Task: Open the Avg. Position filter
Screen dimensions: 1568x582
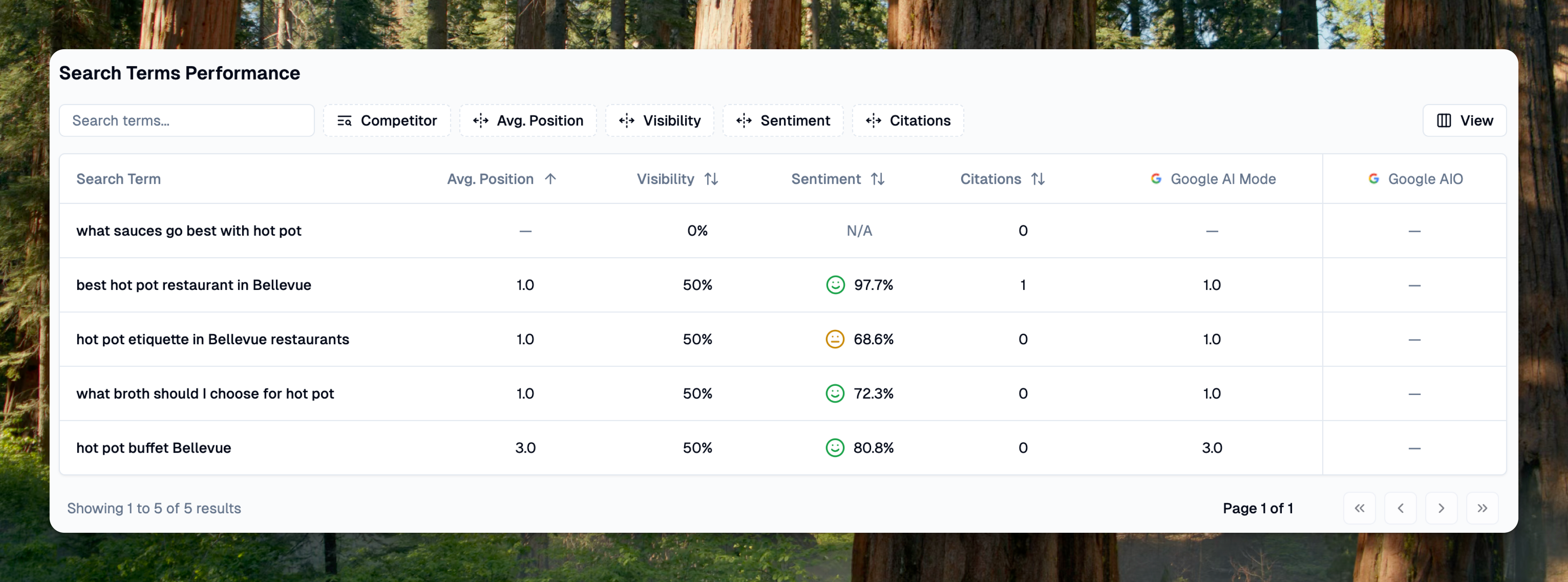Action: (x=528, y=121)
